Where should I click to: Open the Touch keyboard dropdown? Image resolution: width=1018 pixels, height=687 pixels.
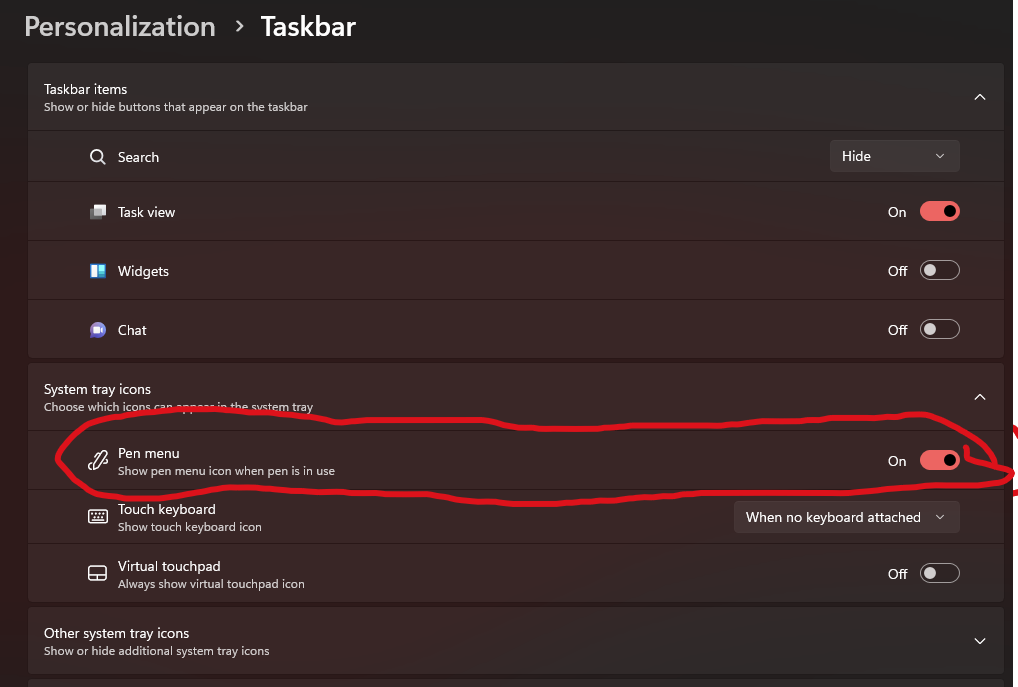(846, 516)
